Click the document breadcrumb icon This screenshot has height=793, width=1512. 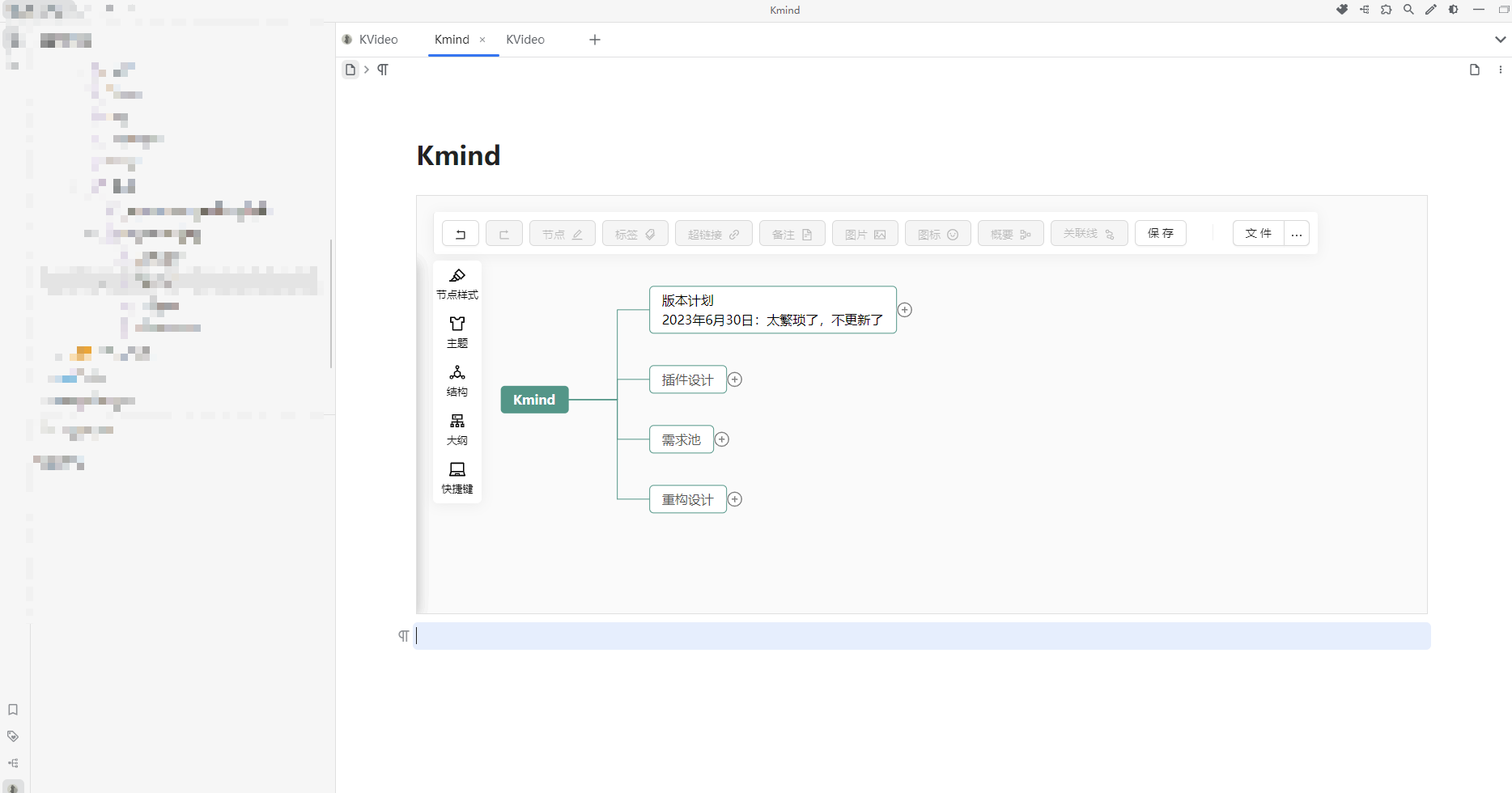(350, 70)
